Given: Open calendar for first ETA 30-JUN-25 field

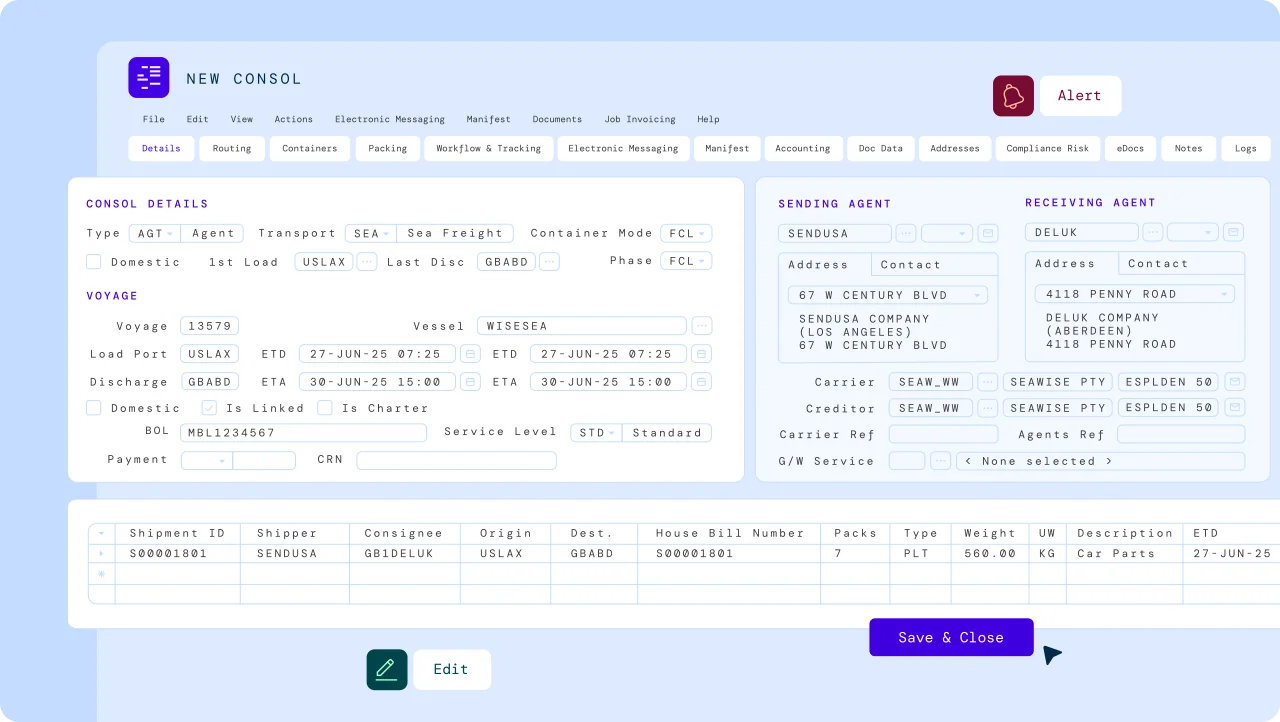Looking at the screenshot, I should point(470,382).
